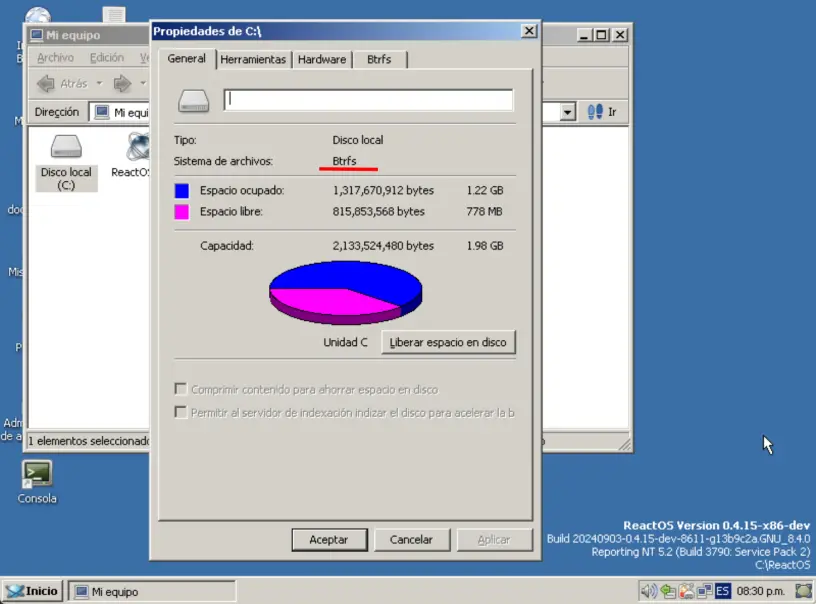Open the Consola desktop icon
Screen dimensions: 816x604
(x=36, y=482)
